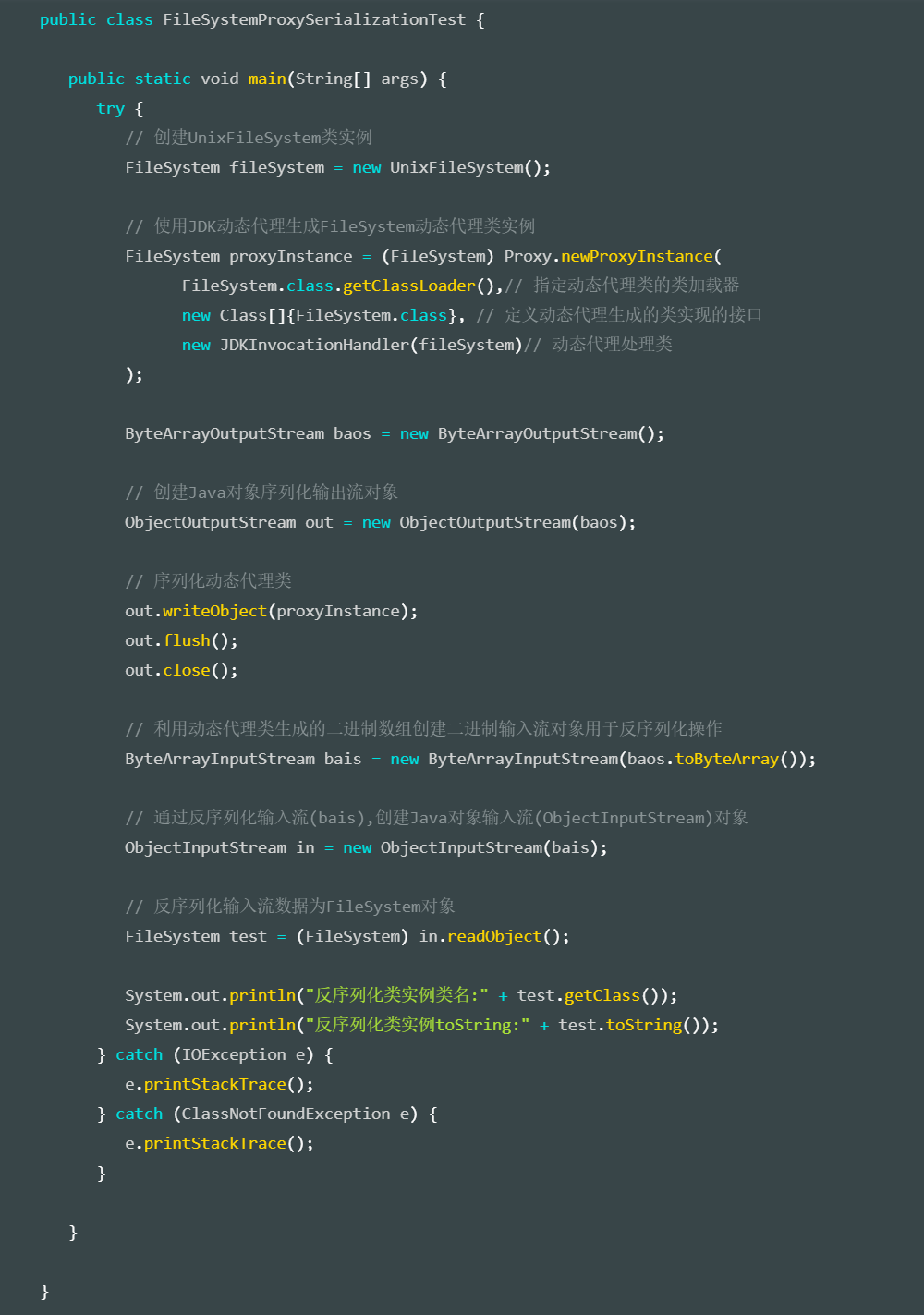Image resolution: width=924 pixels, height=1315 pixels.
Task: Click the flush method call
Action: (187, 640)
